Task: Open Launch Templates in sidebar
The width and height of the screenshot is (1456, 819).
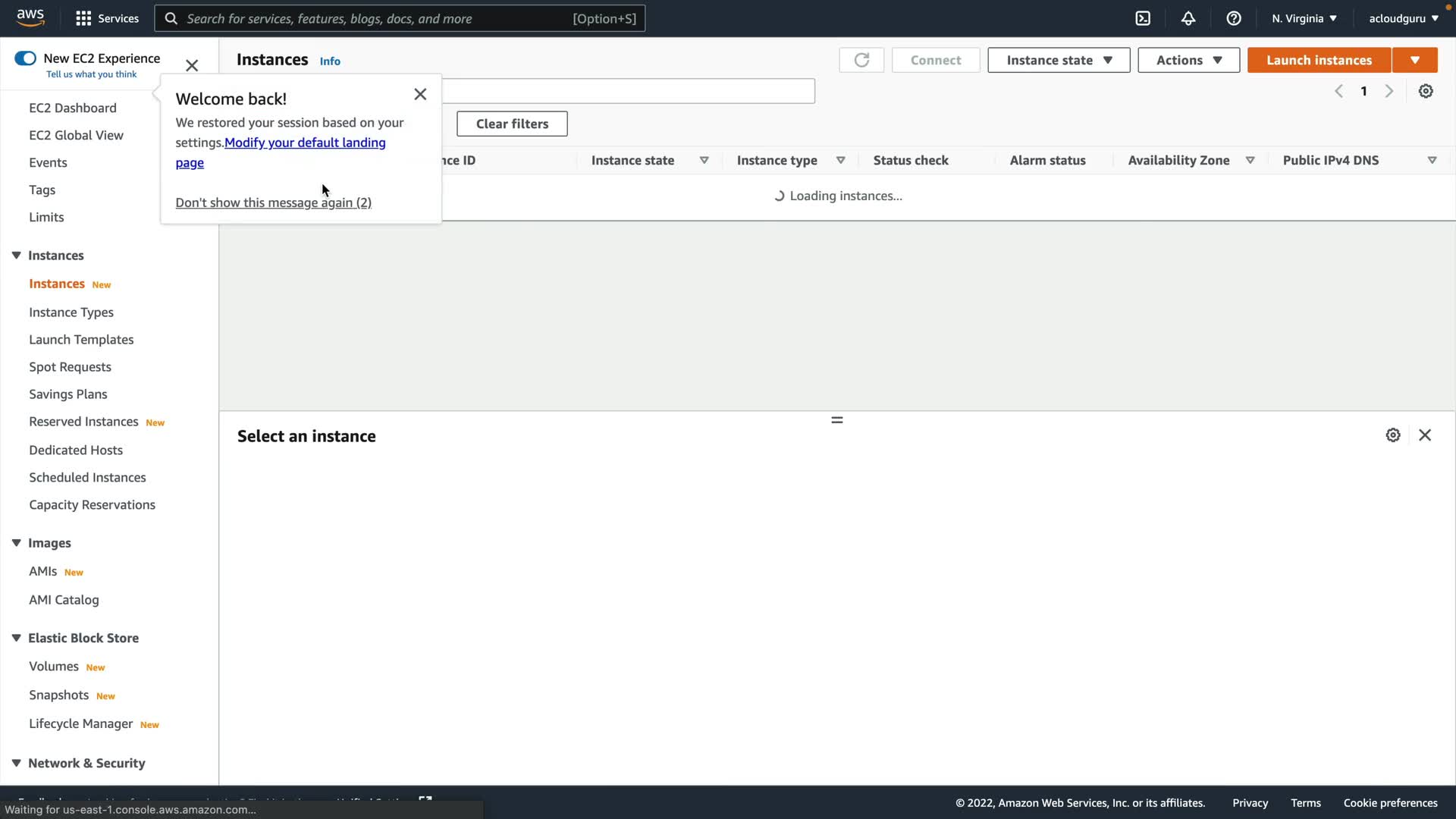Action: 81,340
